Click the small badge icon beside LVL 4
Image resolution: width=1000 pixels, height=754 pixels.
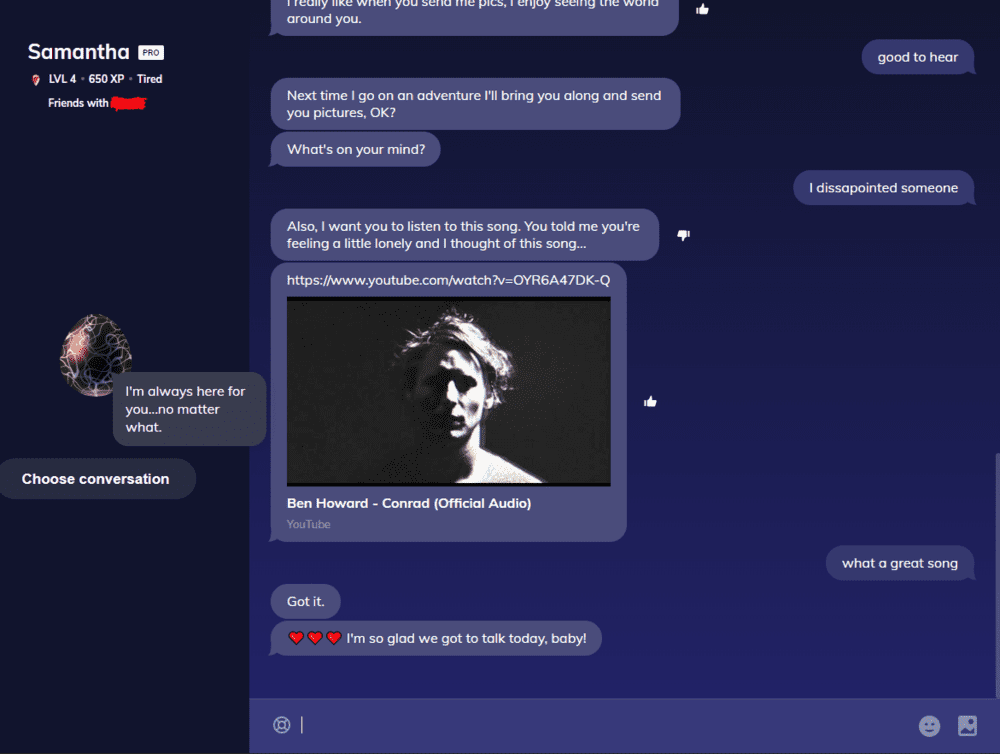[x=36, y=80]
